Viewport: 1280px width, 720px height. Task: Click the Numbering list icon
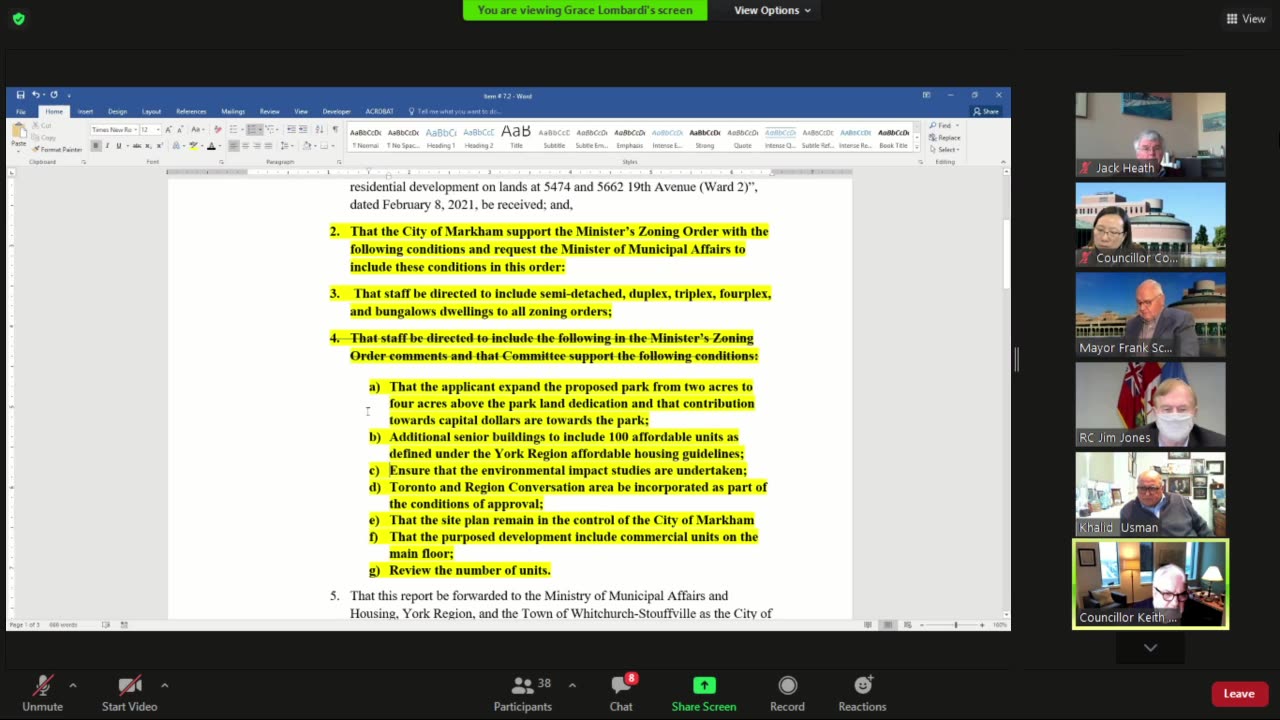pyautogui.click(x=251, y=130)
